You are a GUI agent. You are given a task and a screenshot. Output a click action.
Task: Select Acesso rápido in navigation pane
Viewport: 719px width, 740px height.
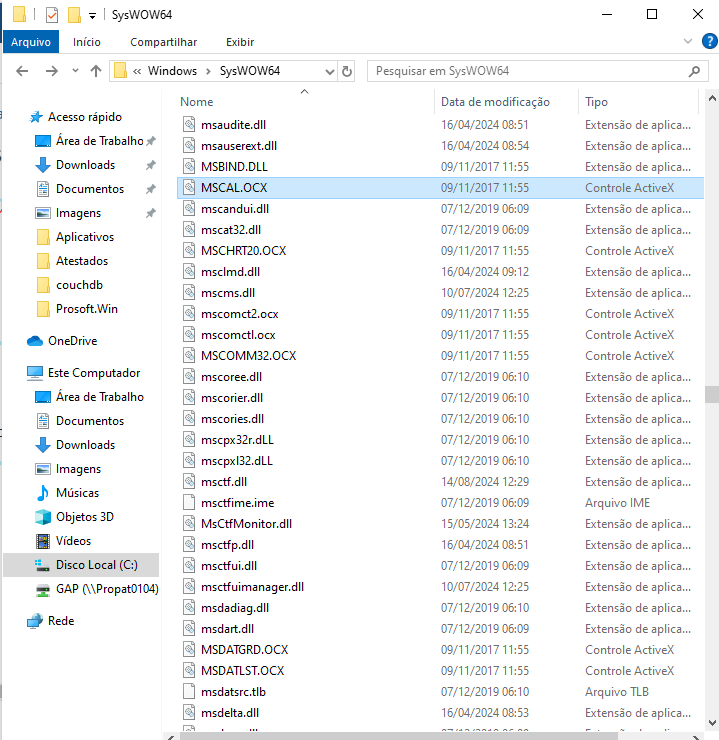pos(84,117)
